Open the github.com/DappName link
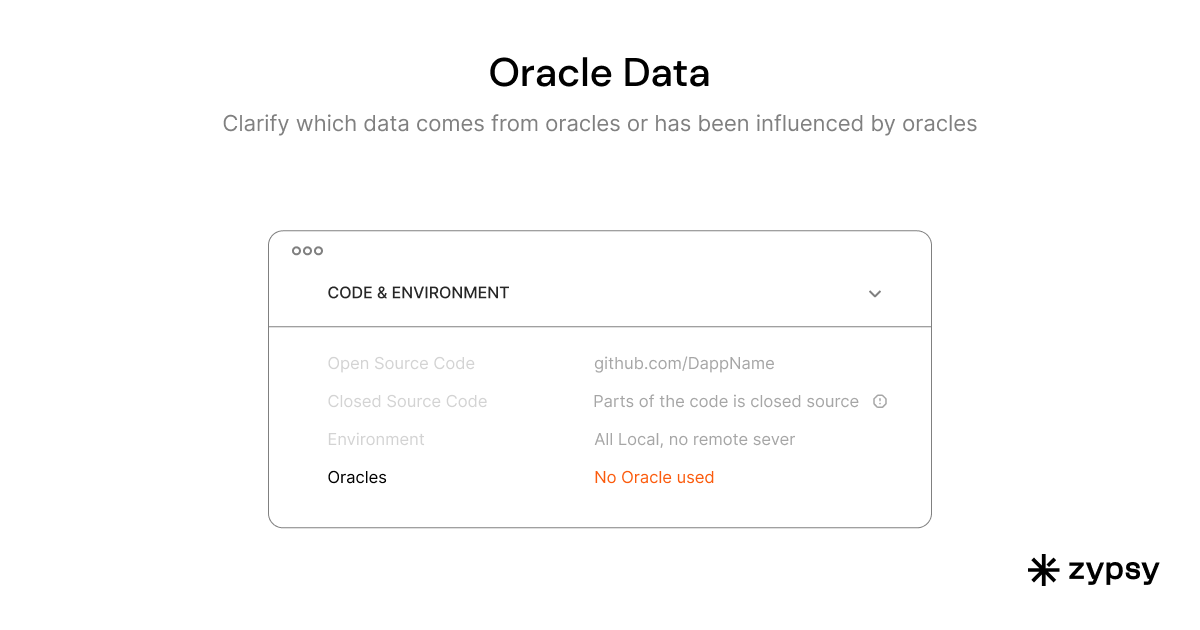 (684, 363)
